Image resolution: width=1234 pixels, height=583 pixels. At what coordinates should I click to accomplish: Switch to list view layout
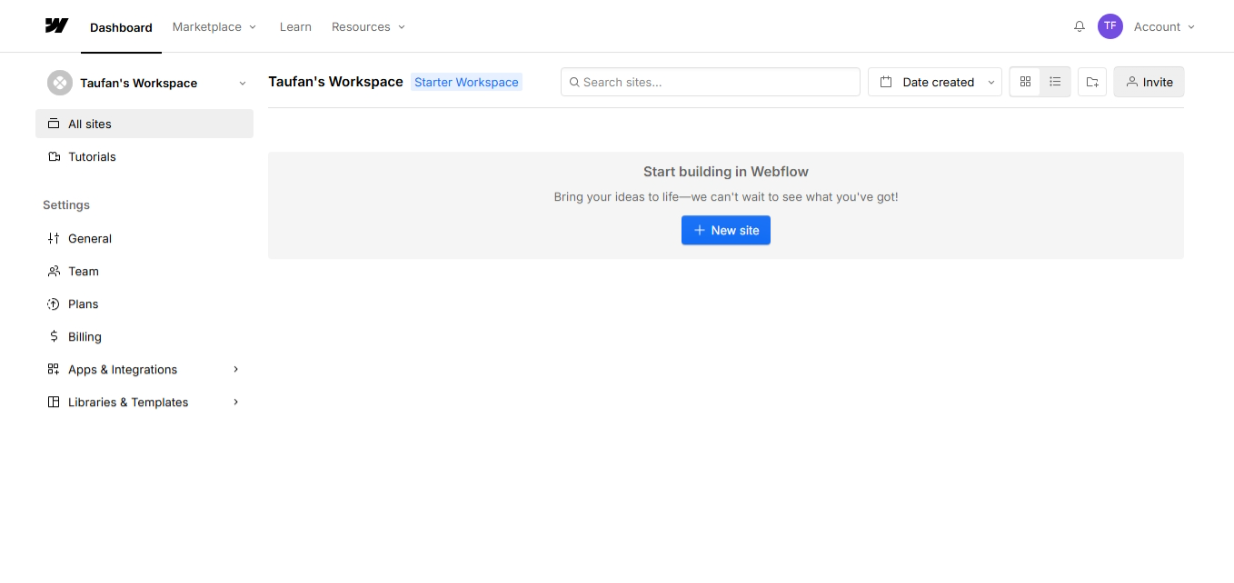point(1055,82)
